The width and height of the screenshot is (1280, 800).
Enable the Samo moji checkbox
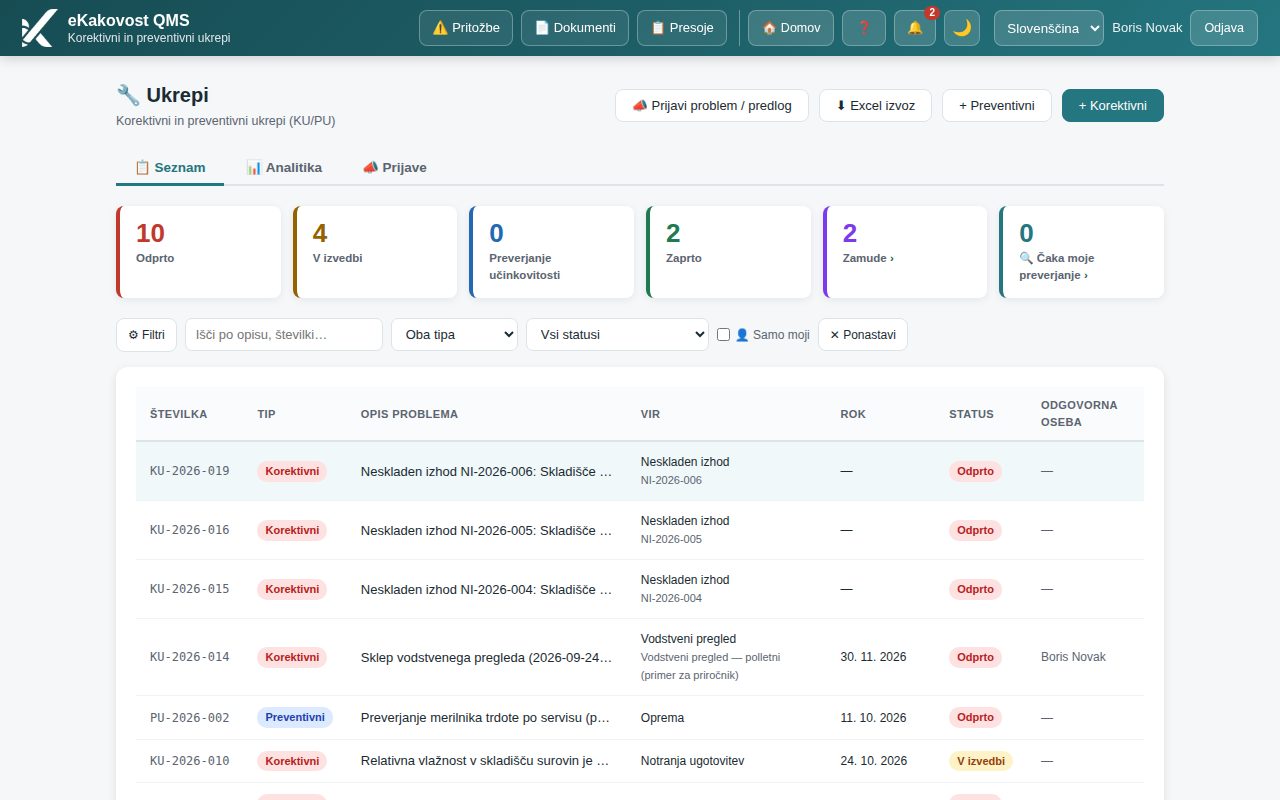click(724, 335)
